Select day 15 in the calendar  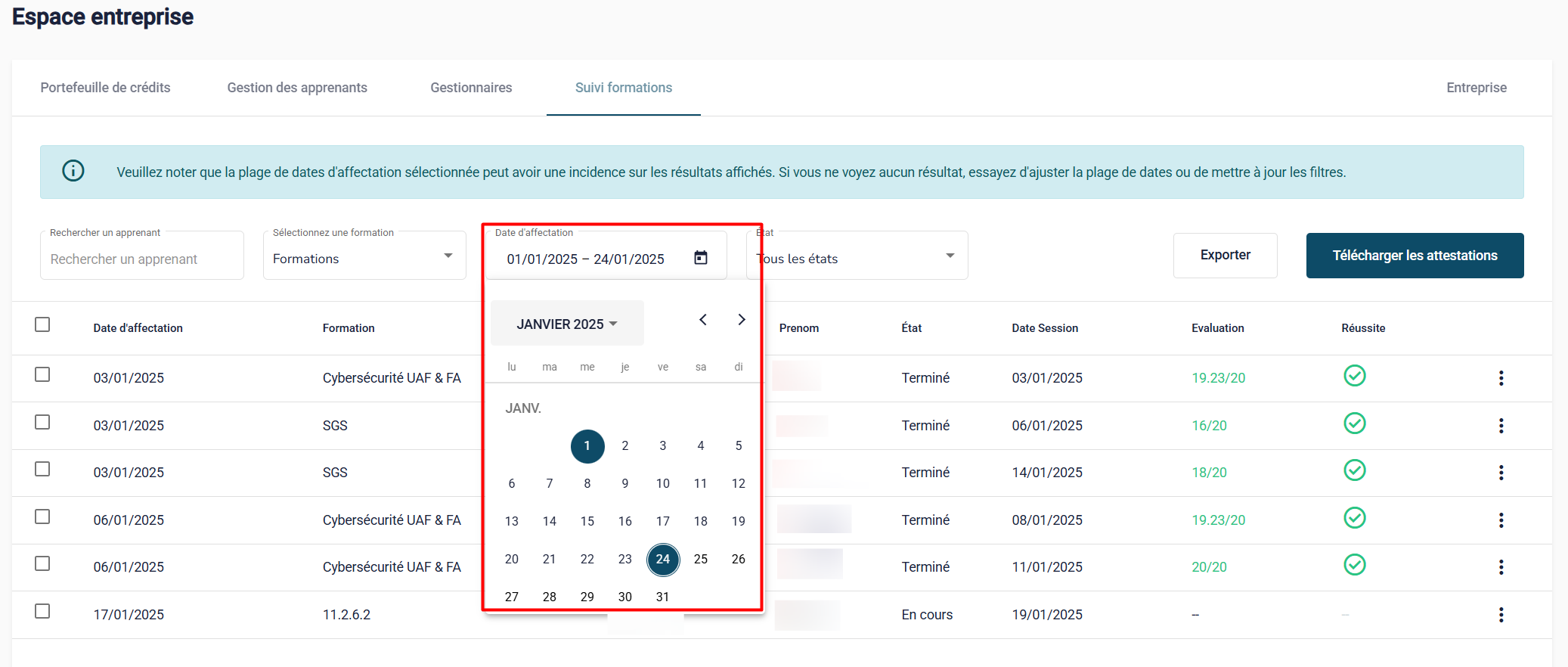tap(587, 521)
